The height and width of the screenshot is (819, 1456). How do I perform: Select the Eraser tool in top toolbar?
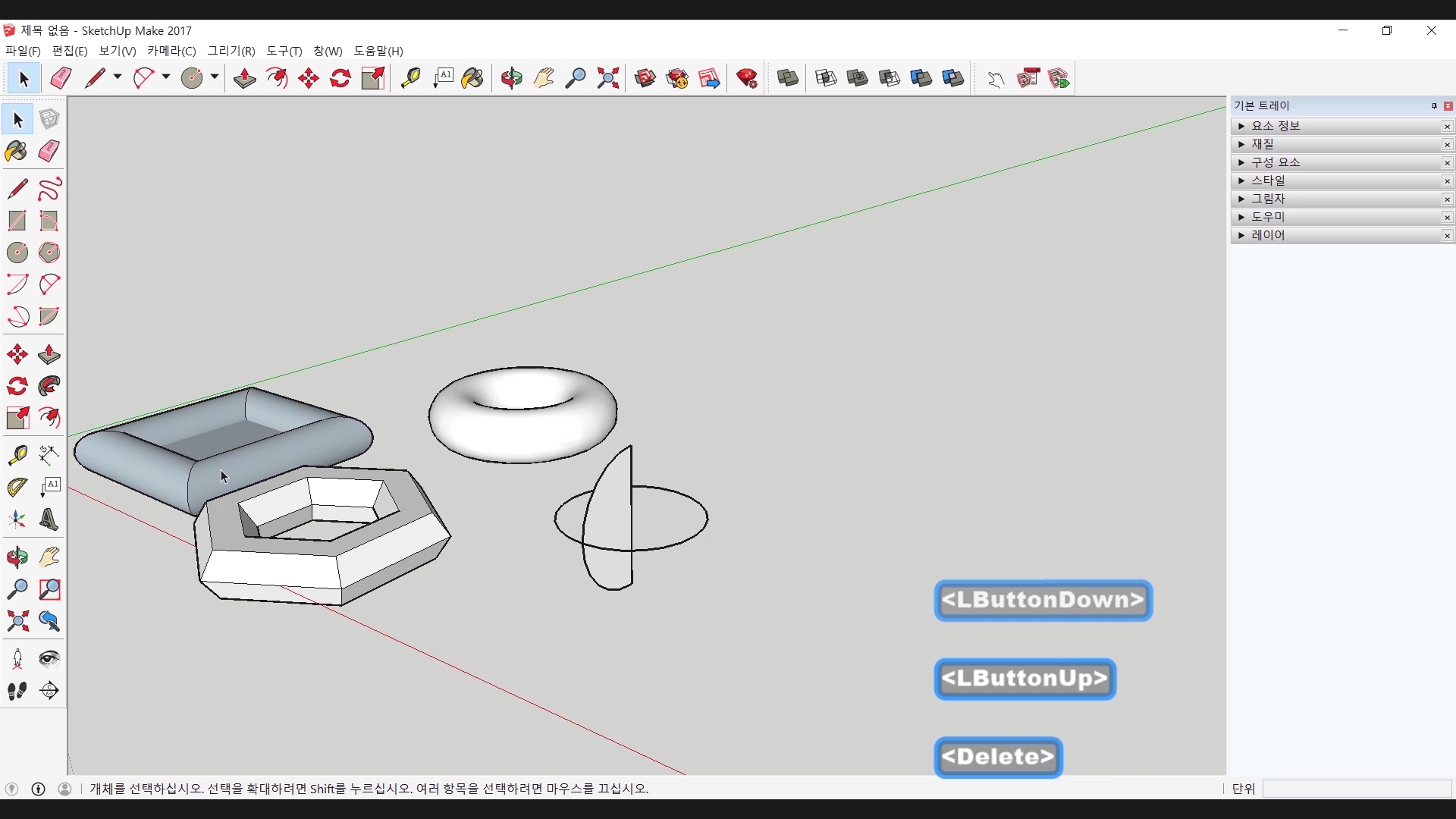coord(61,78)
